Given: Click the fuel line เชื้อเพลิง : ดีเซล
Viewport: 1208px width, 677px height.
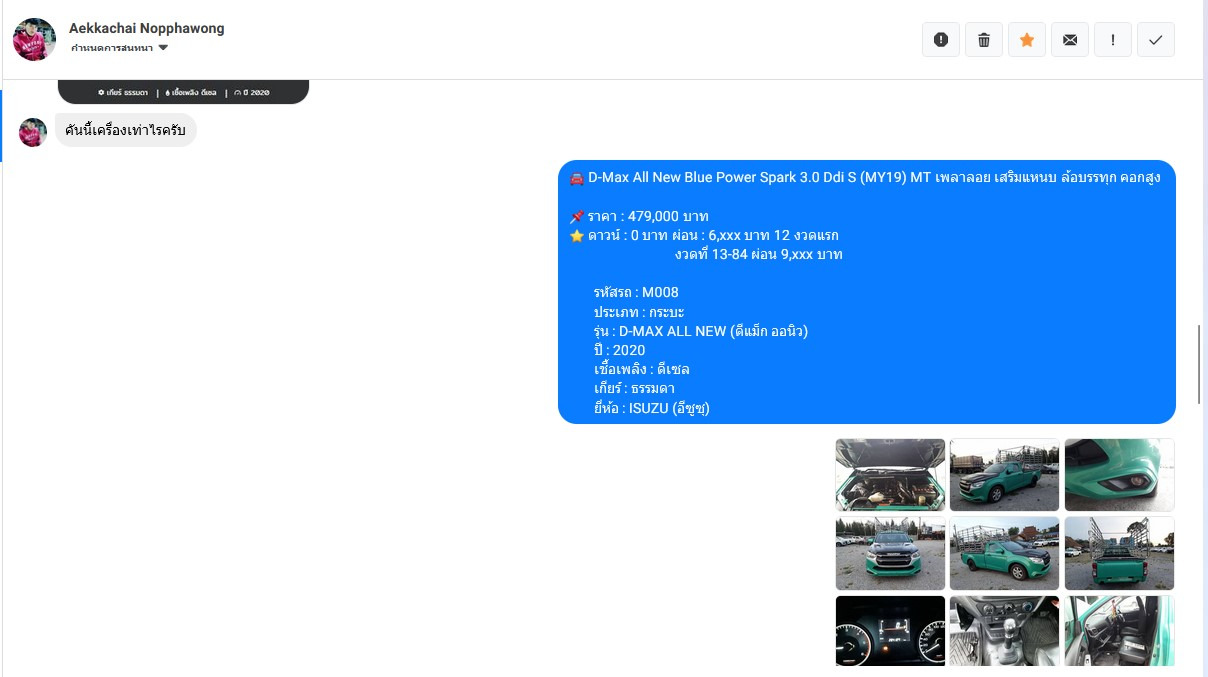Looking at the screenshot, I should (x=641, y=369).
